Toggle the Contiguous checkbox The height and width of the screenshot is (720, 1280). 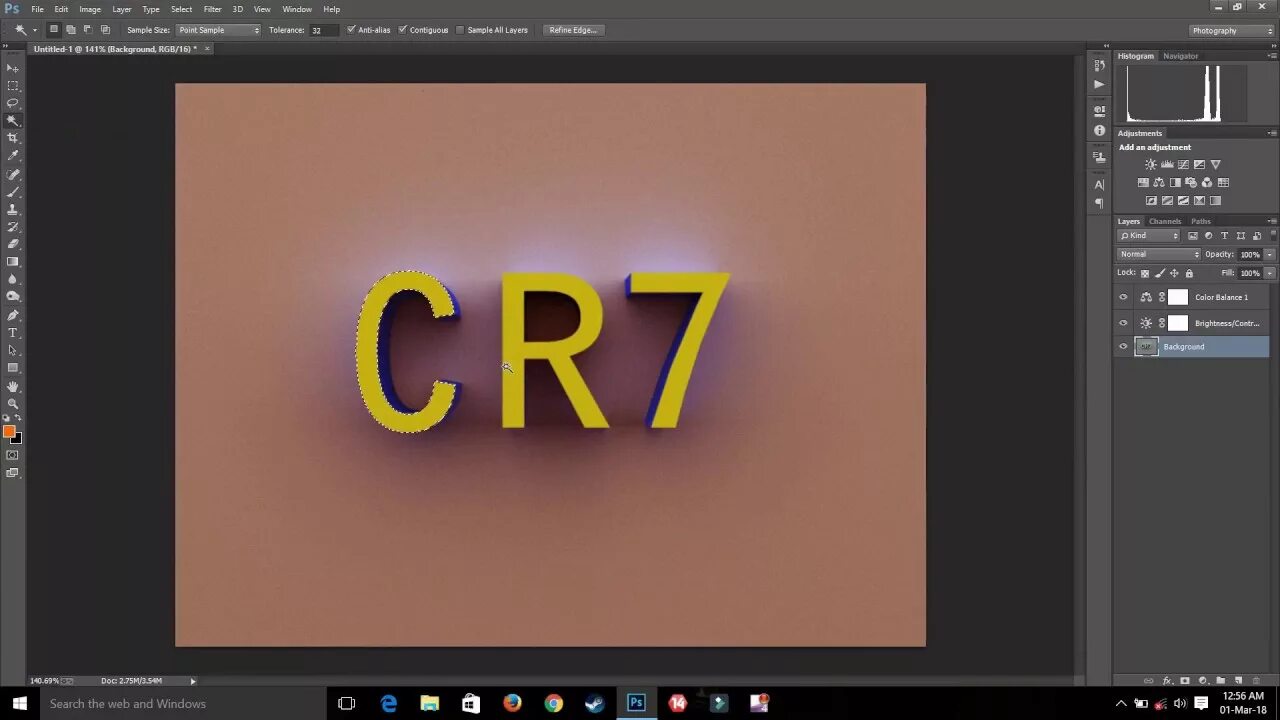pos(403,30)
